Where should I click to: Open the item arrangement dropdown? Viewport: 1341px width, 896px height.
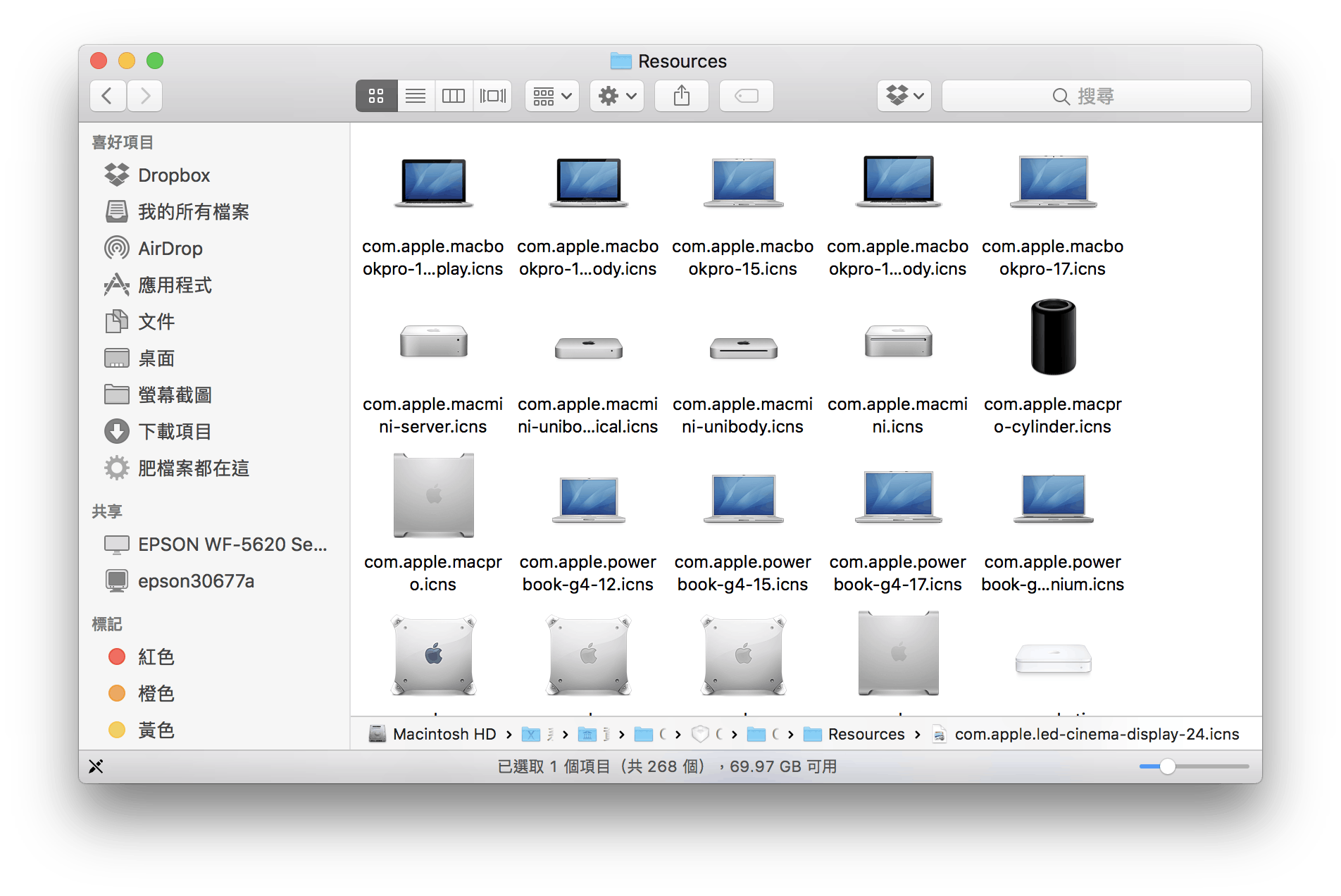(552, 96)
